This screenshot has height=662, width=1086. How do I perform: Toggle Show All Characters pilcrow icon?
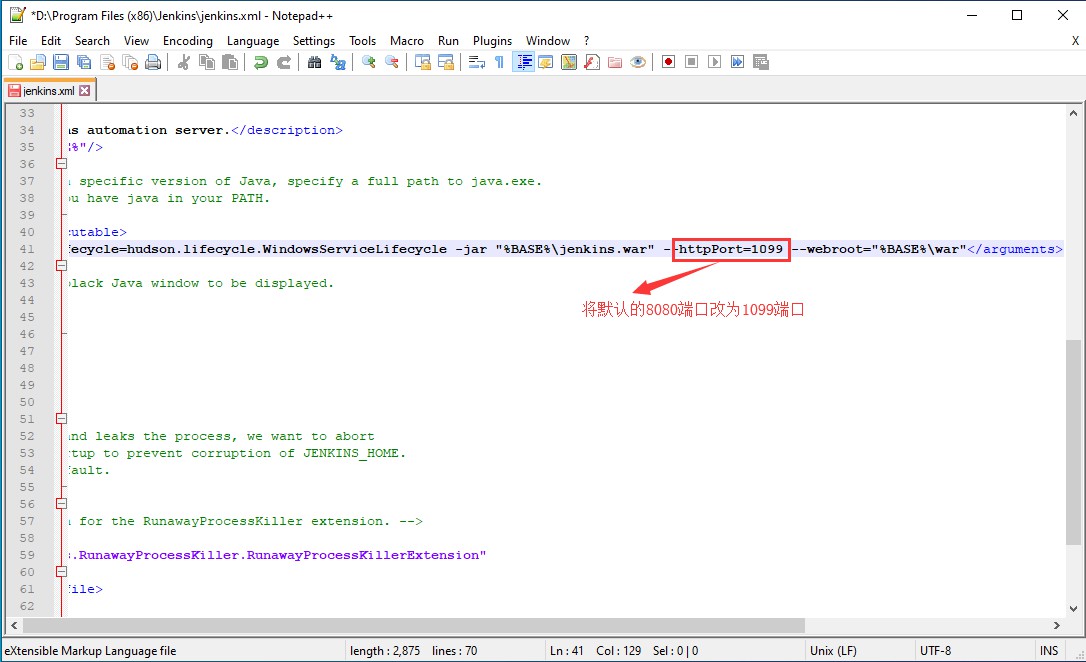499,62
